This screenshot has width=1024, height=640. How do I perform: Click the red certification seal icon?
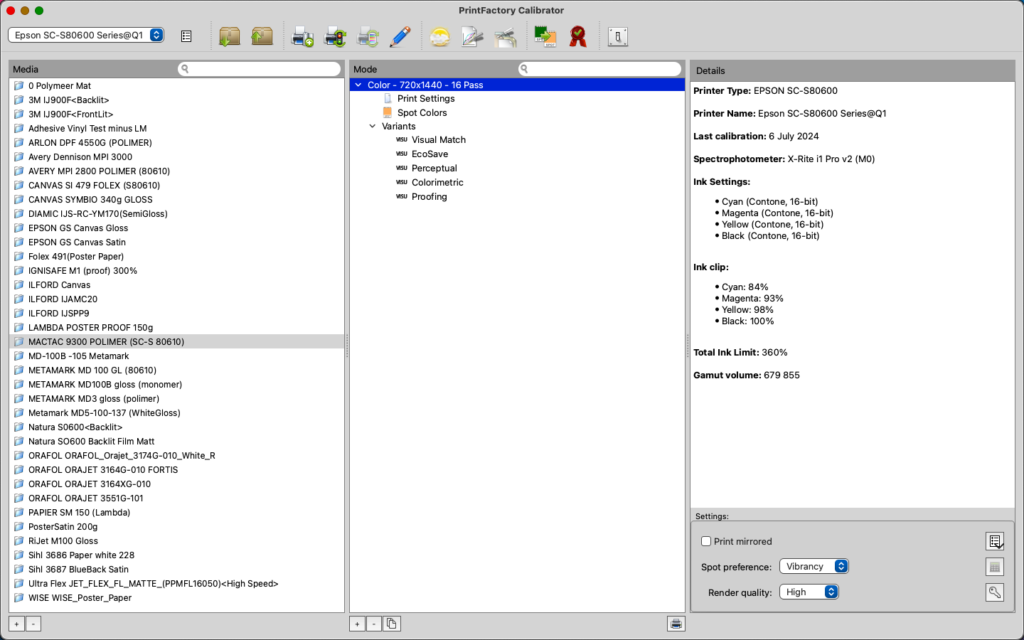click(x=577, y=37)
